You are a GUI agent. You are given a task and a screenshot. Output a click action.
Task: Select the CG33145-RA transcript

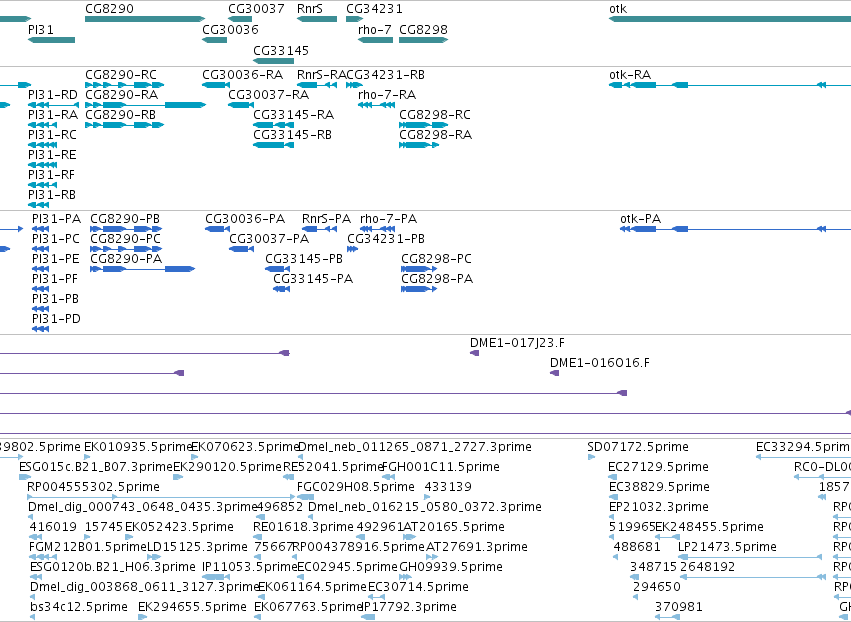(274, 125)
